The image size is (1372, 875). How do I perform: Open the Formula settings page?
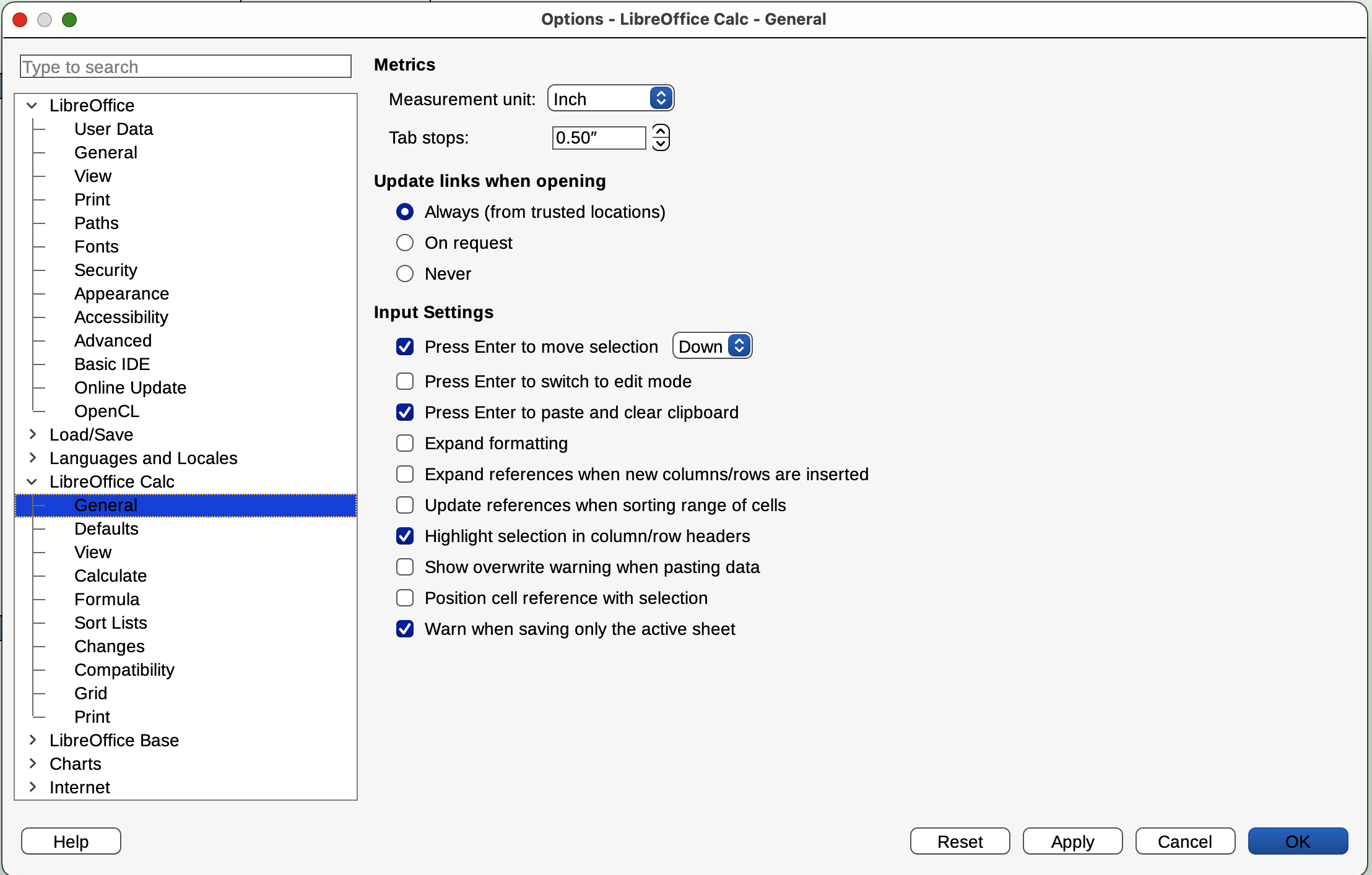[x=107, y=600]
